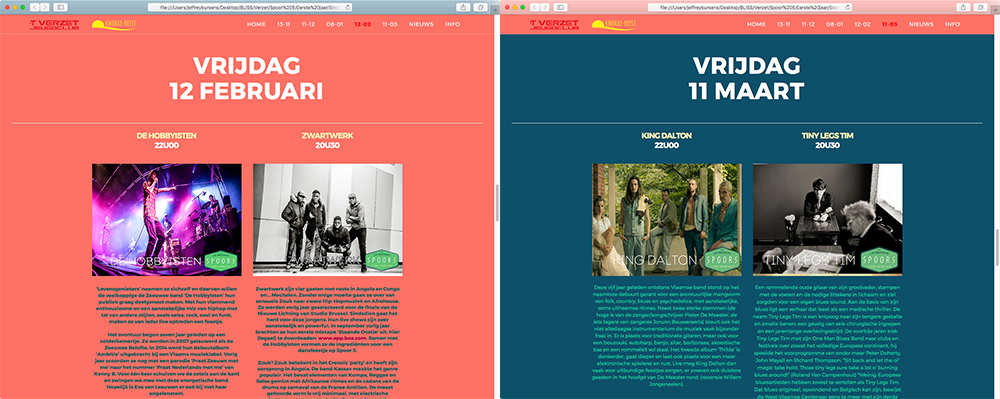Reload the page in right Safari window
The image size is (1000, 399).
pyautogui.click(x=848, y=7)
